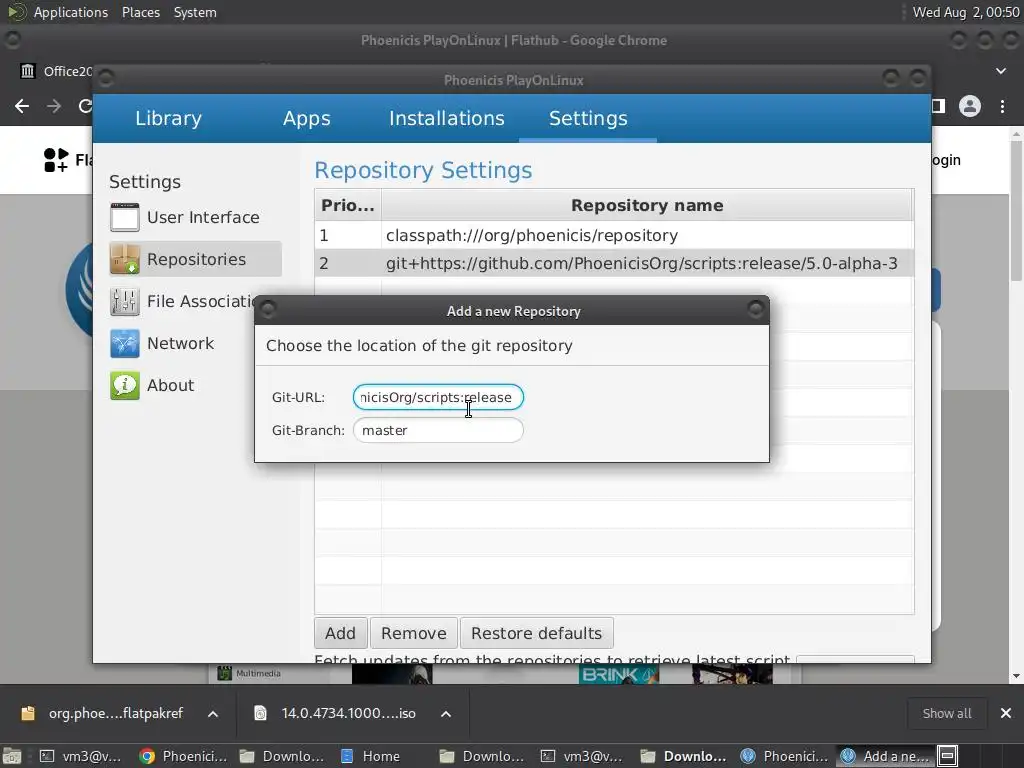1024x768 pixels.
Task: Open User Interface settings icon
Action: tap(124, 217)
